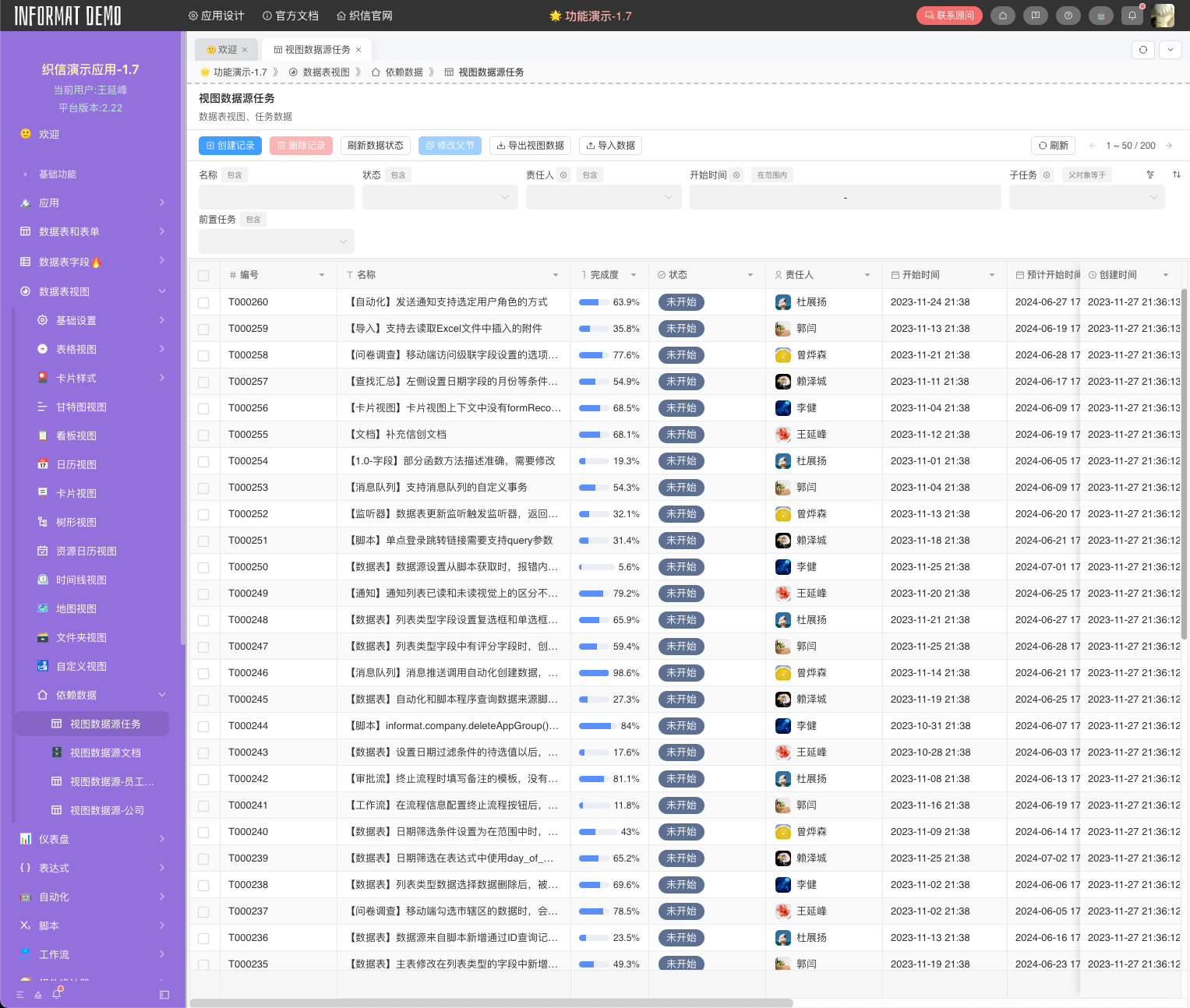This screenshot has width=1190, height=1008.
Task: Toggle sidebar collapse icon at bottom left
Action: coord(164,994)
